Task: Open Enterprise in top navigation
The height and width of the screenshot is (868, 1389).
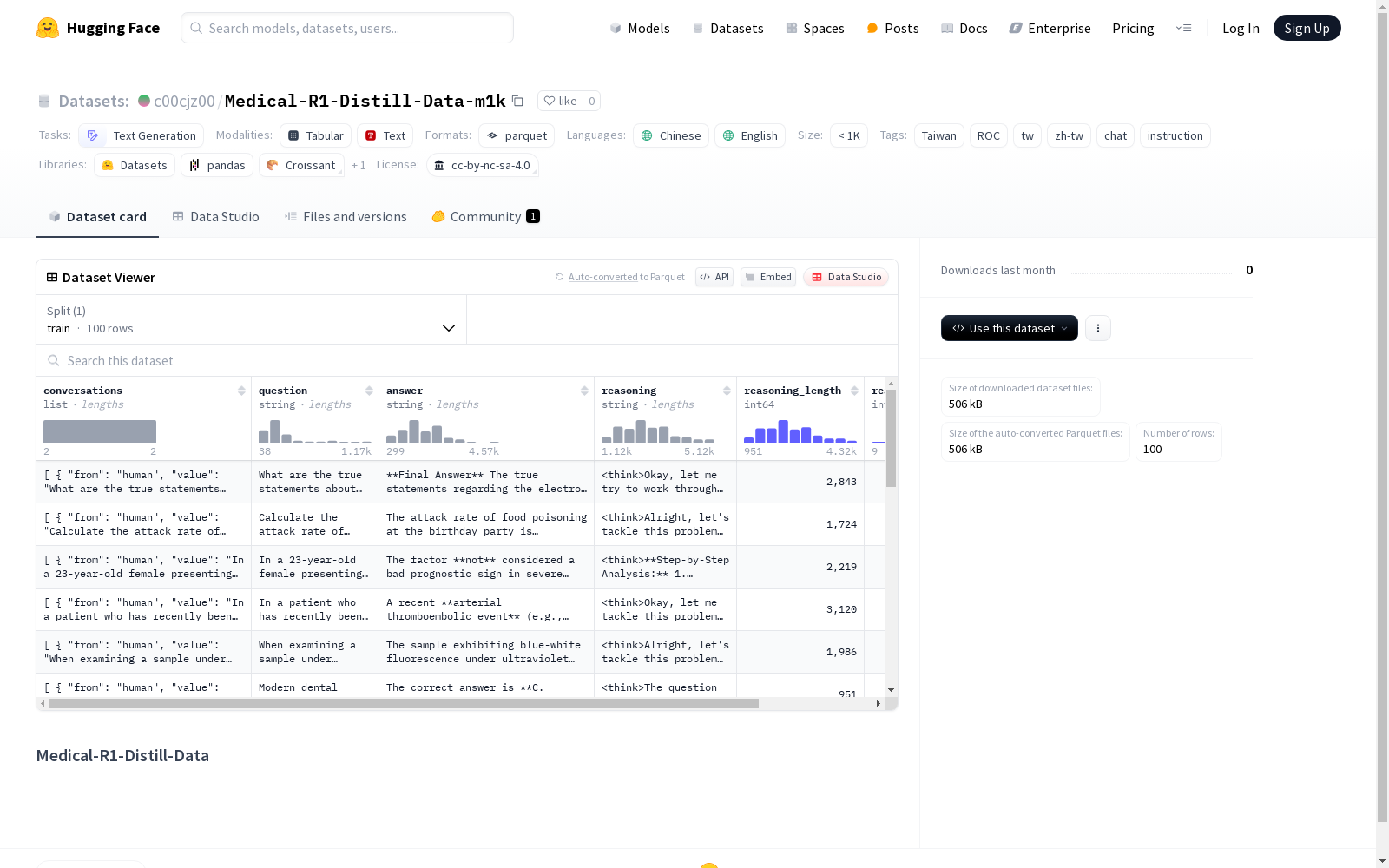Action: click(x=1050, y=28)
